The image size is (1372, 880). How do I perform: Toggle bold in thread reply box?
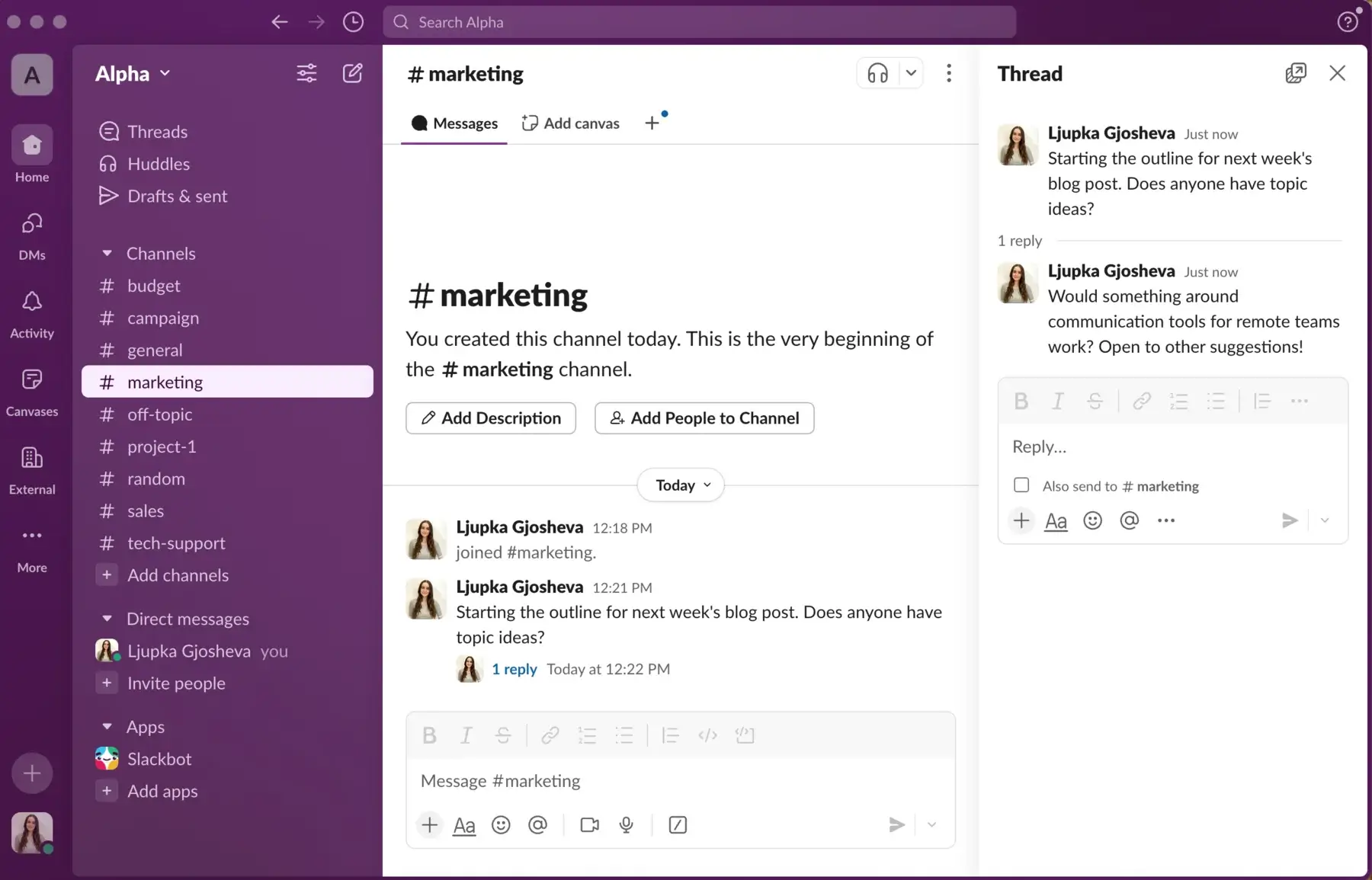pyautogui.click(x=1021, y=401)
